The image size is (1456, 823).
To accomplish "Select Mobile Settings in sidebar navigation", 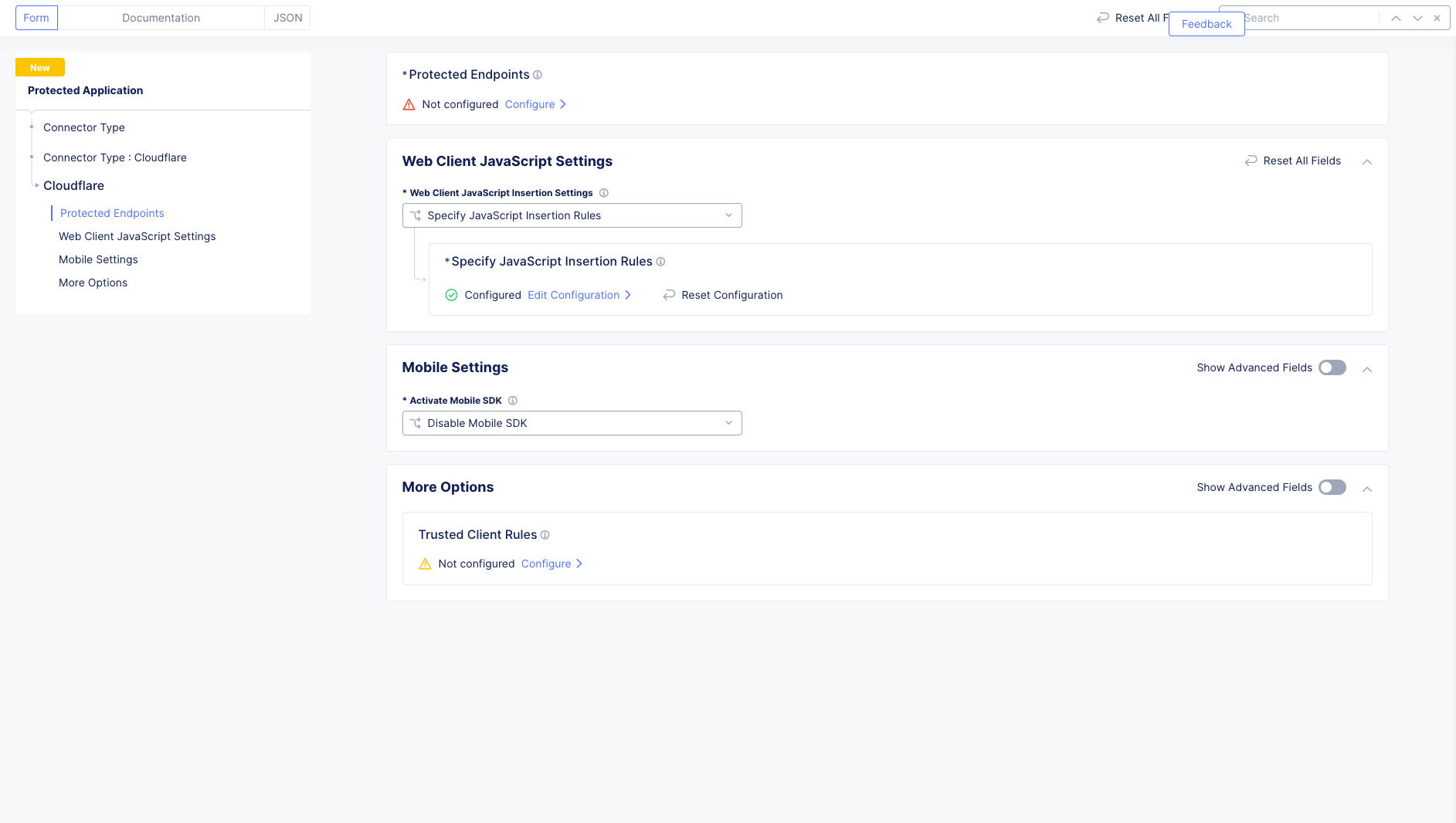I will click(98, 259).
